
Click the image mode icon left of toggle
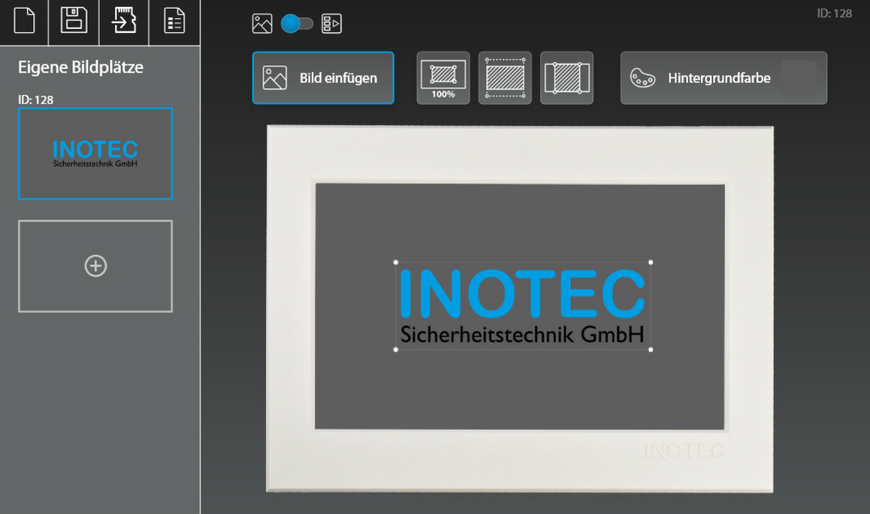pos(262,23)
